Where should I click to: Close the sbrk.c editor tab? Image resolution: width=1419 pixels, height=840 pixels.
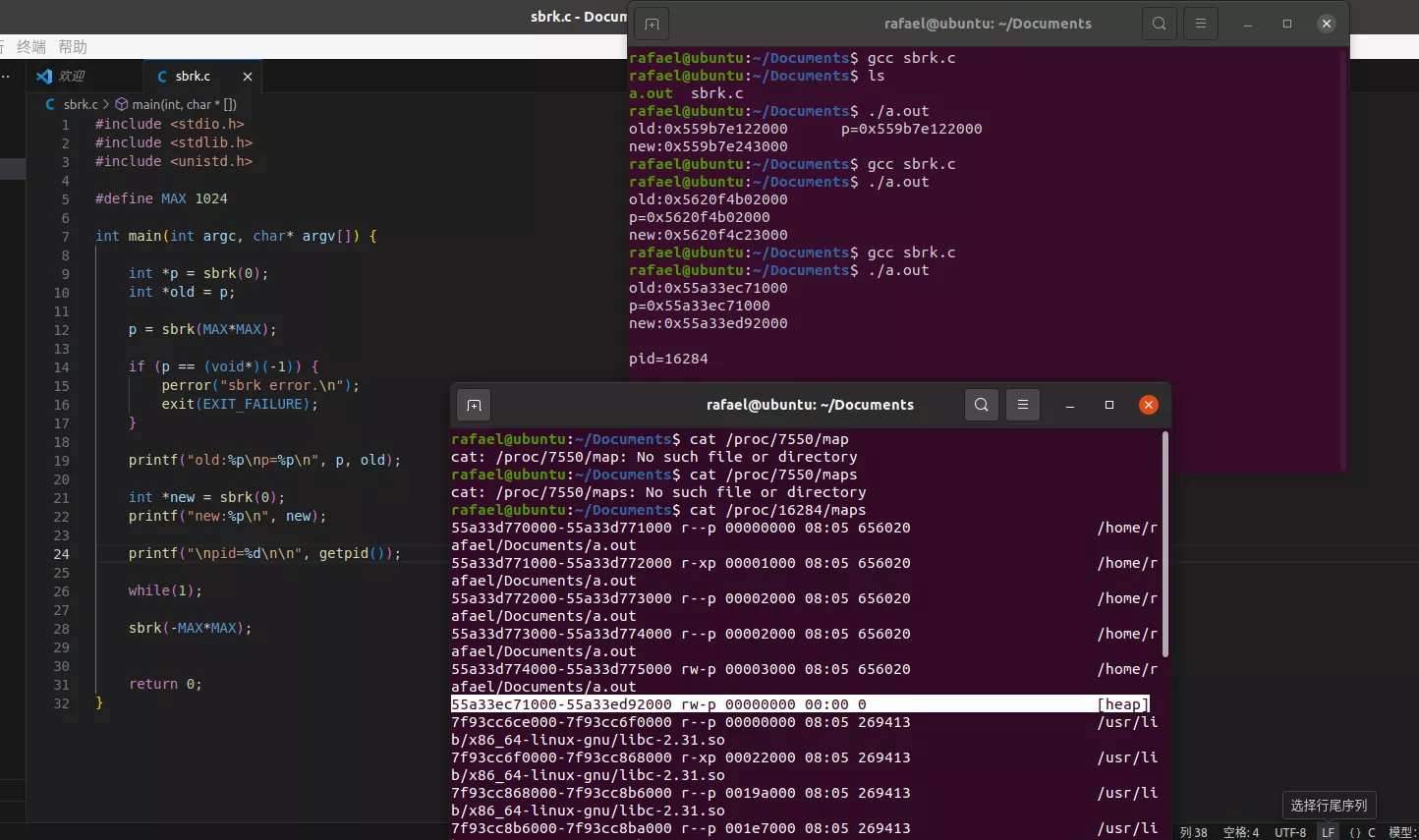[x=248, y=77]
